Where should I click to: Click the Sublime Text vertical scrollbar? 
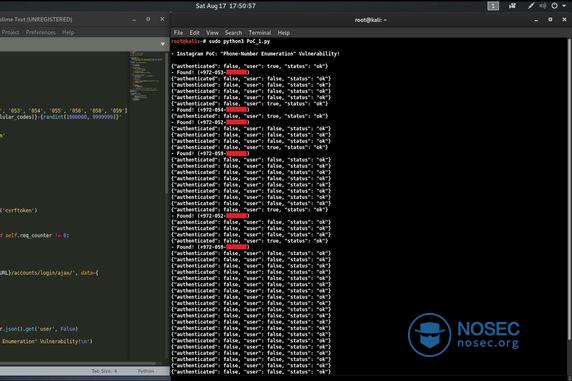[167, 122]
